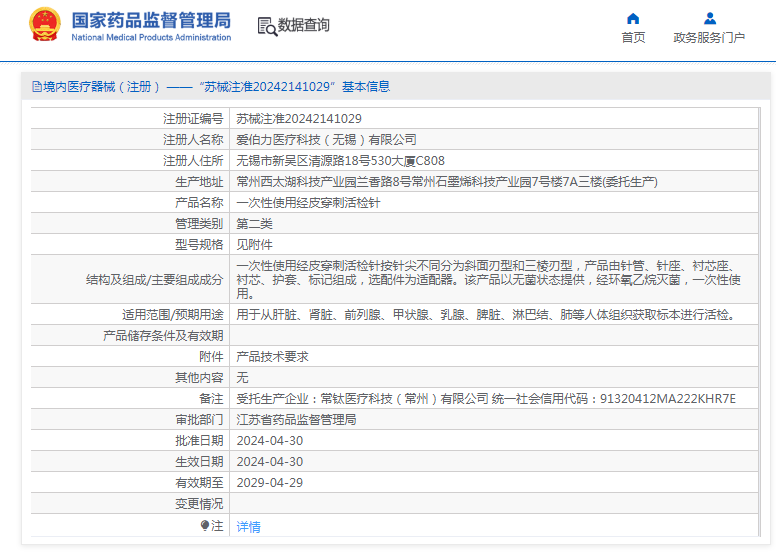
Task: Go to 首页 home text link
Action: [x=633, y=38]
